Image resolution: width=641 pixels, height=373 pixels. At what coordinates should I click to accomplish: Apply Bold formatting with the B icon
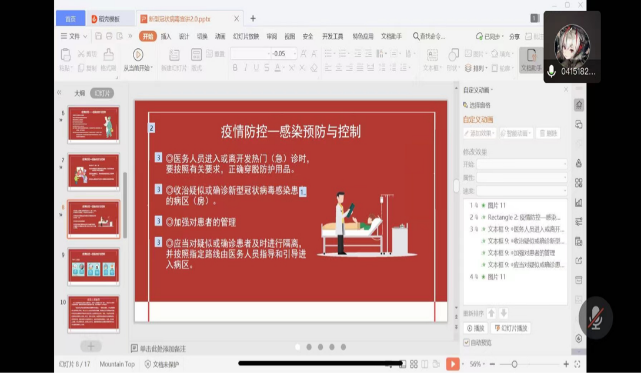tap(235, 68)
